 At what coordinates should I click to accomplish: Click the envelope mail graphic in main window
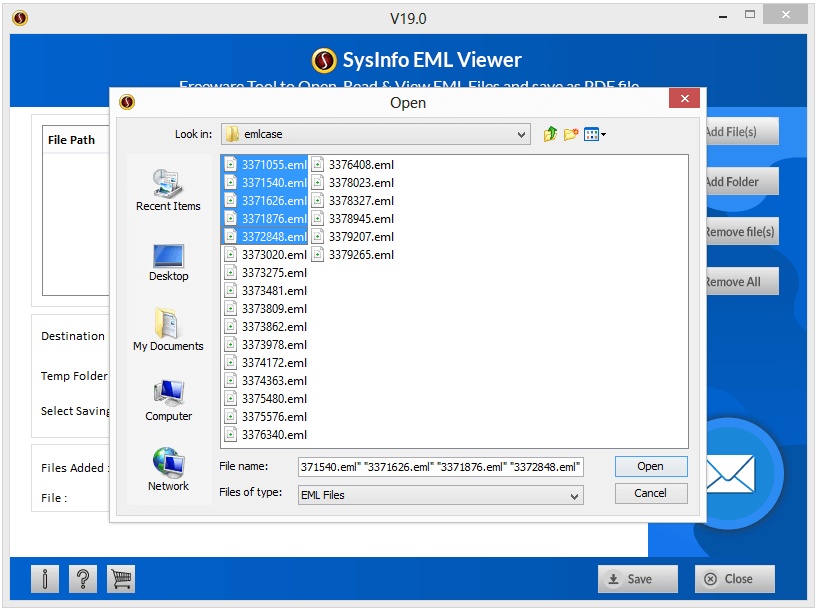pos(729,474)
